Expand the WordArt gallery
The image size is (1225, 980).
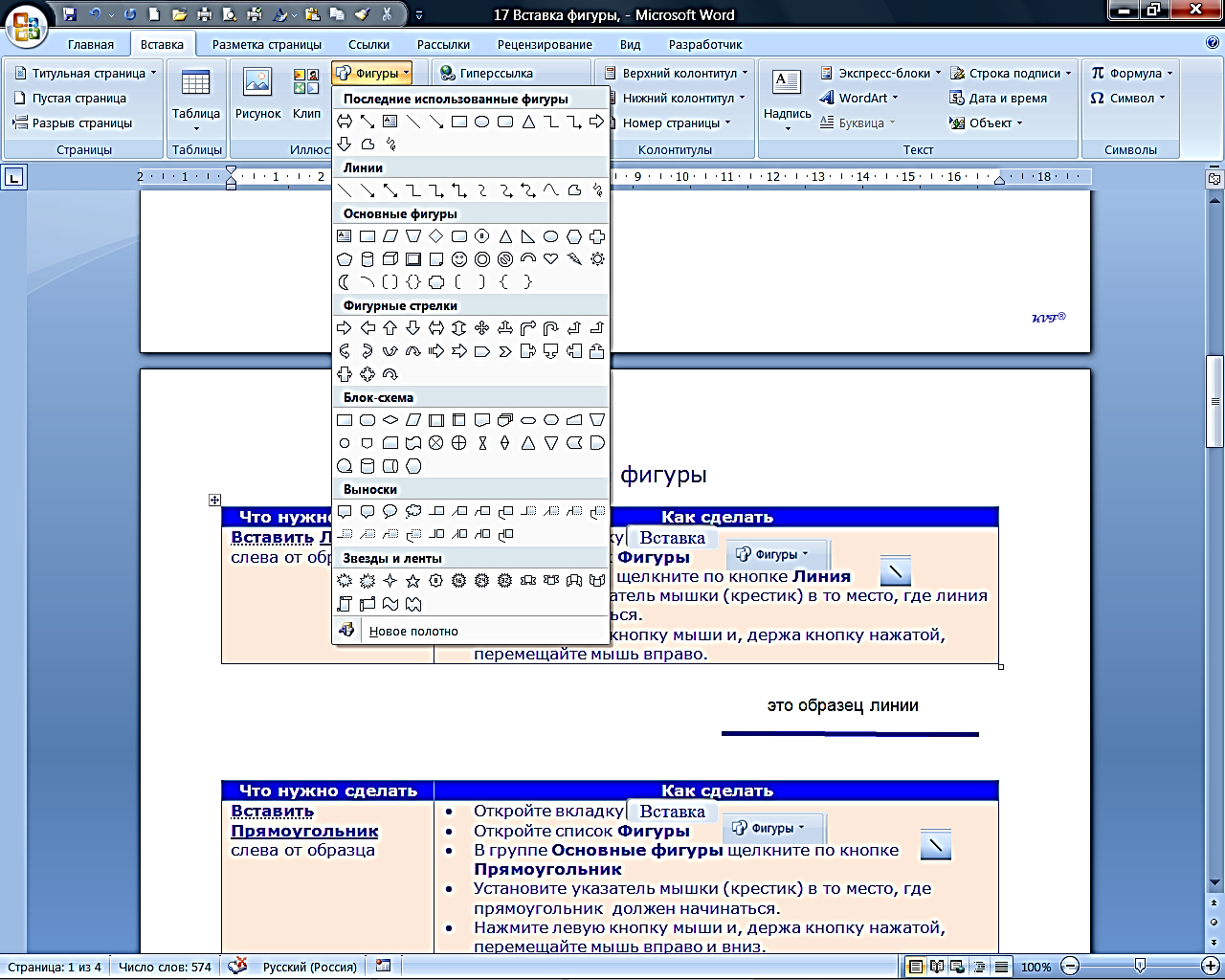pos(858,98)
